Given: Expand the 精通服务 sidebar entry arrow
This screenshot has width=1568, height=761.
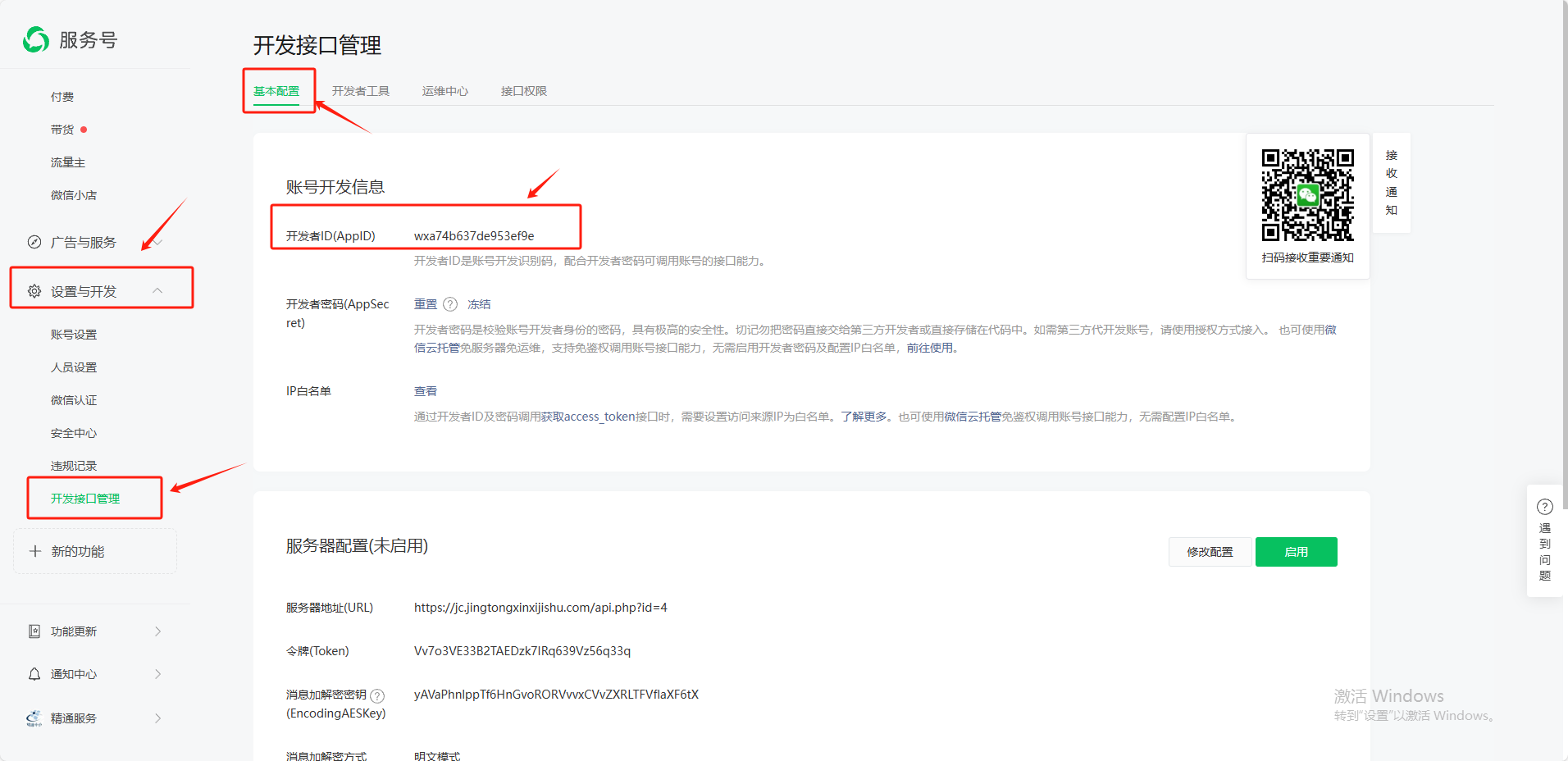Looking at the screenshot, I should (157, 718).
